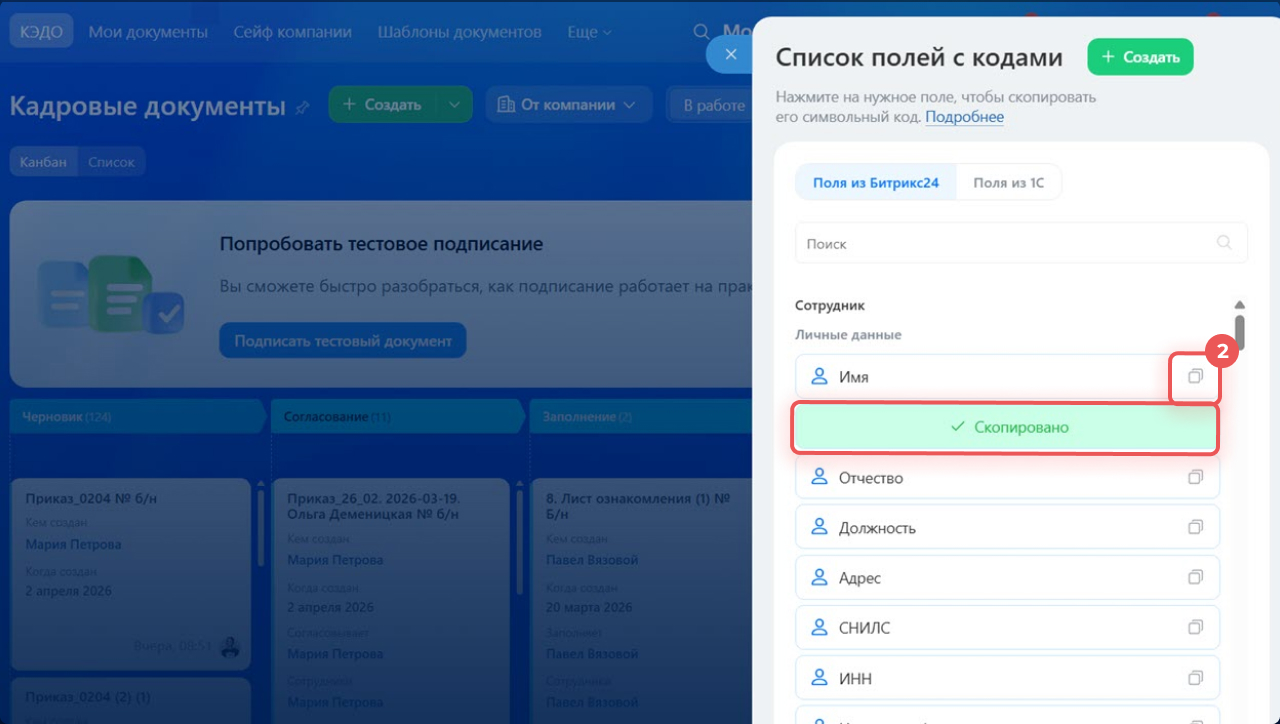Click the green Создать button in panel
Screen dimensions: 1280x724
click(1140, 57)
